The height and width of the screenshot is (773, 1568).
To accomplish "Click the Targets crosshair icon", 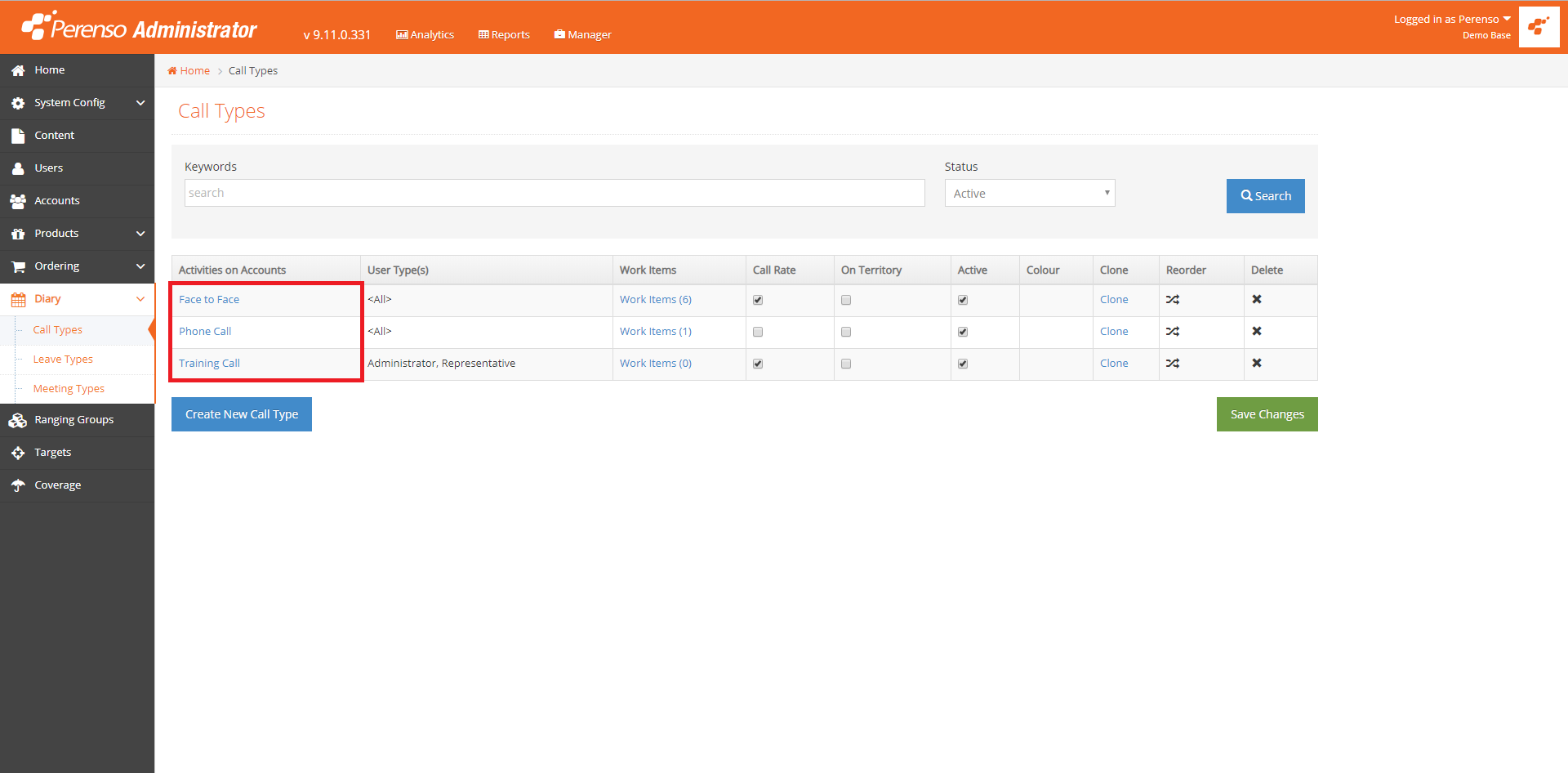I will [18, 453].
